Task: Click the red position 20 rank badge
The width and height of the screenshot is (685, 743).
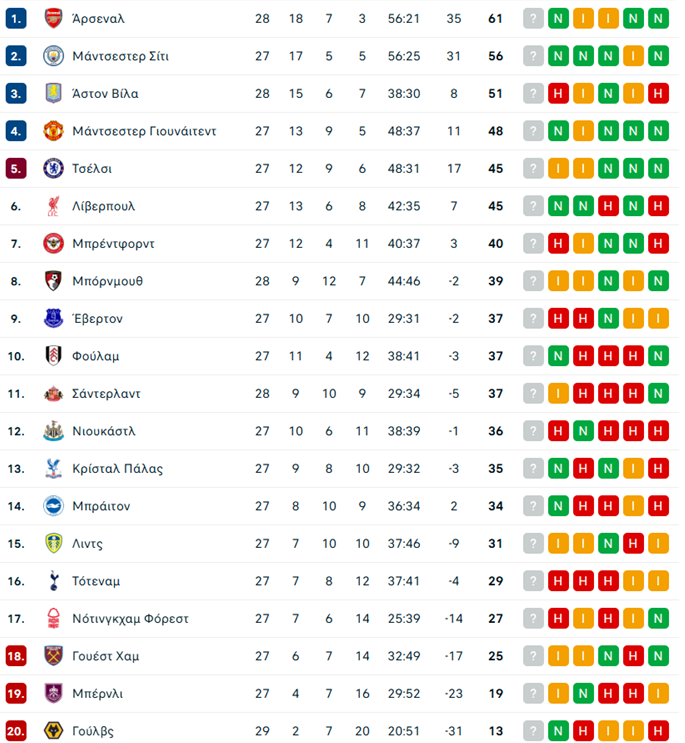Action: pyautogui.click(x=15, y=731)
